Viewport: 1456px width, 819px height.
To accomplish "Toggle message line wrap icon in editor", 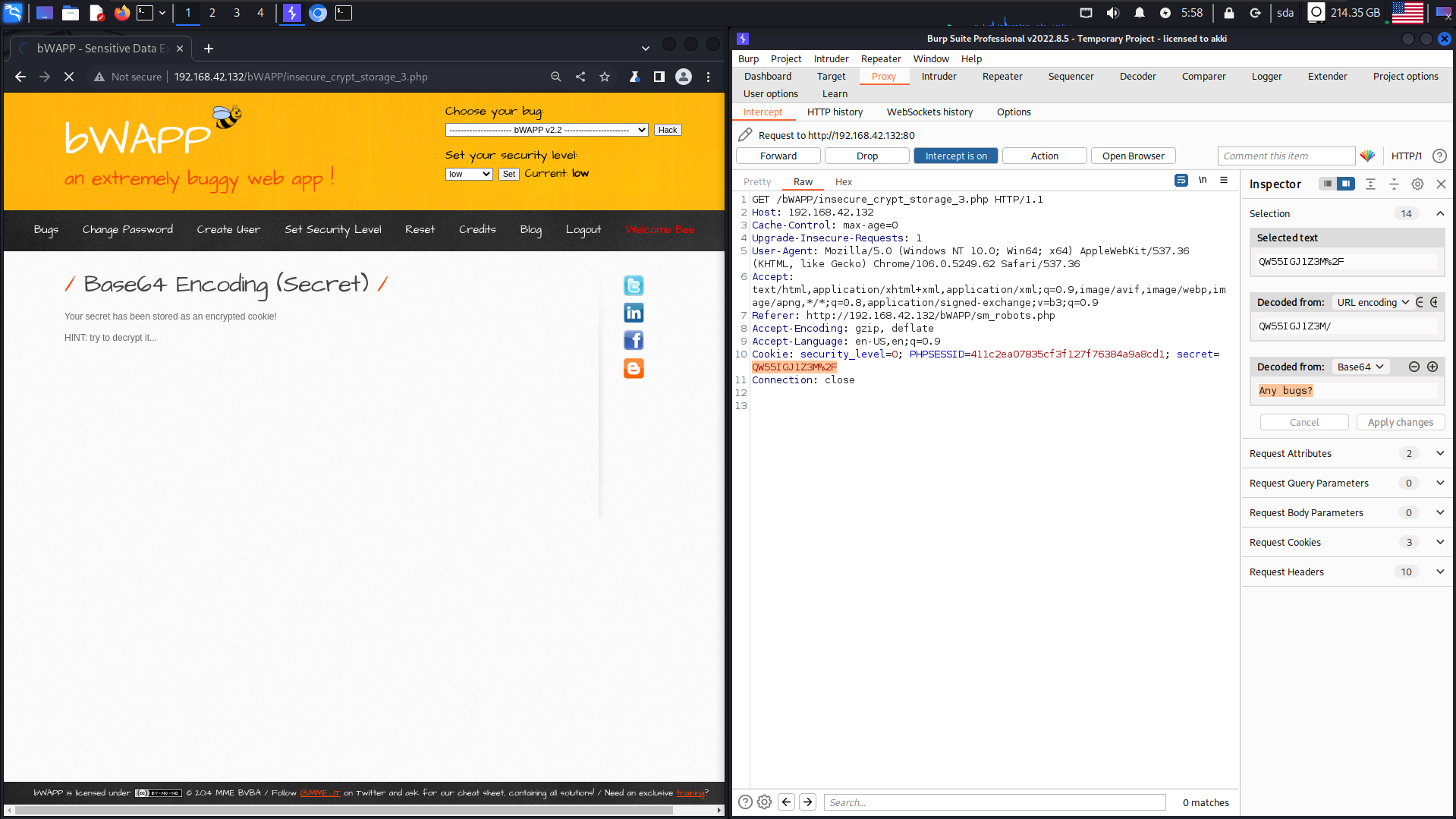I will pyautogui.click(x=1181, y=181).
